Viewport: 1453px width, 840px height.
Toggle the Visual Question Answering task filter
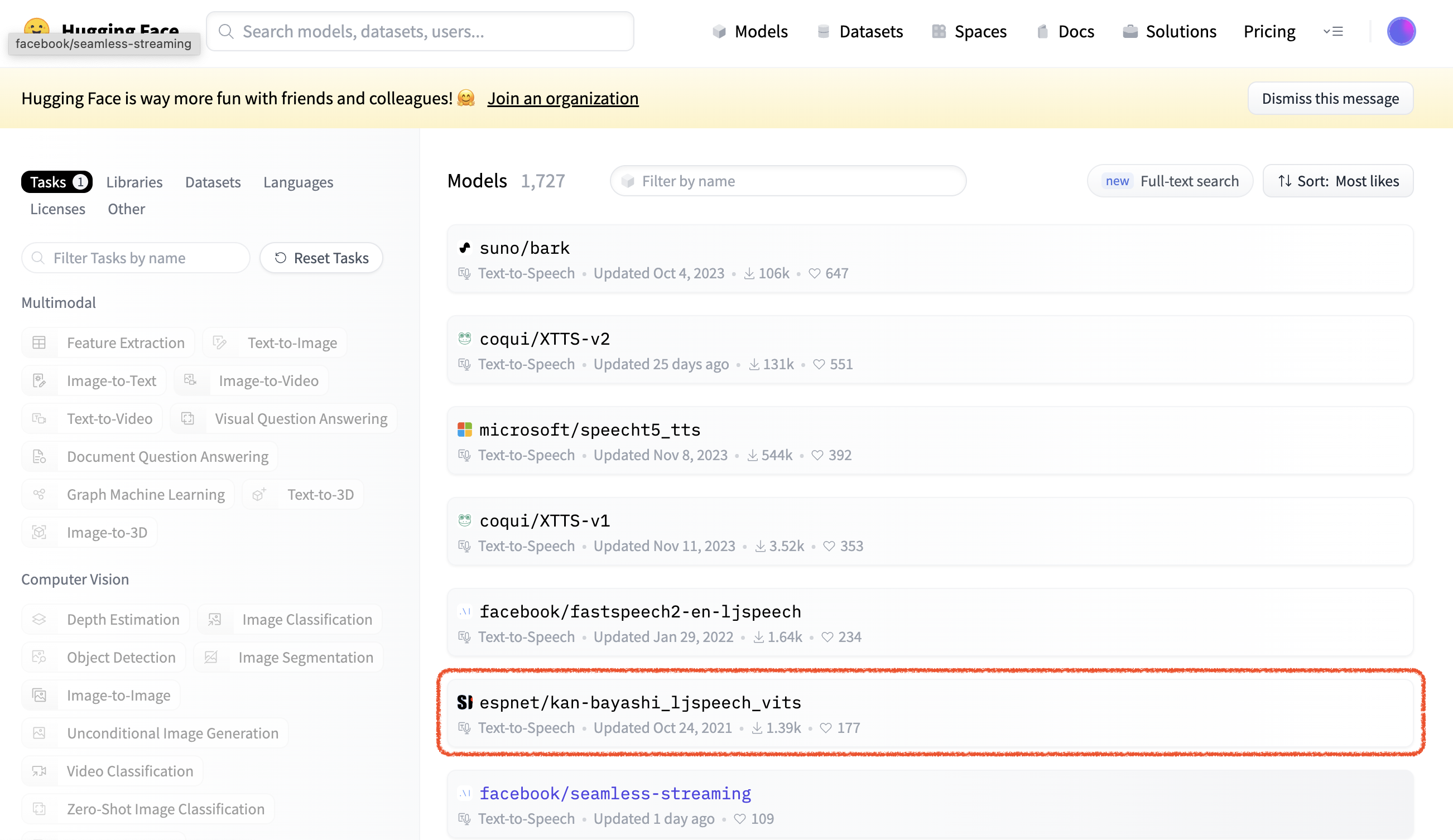point(283,418)
